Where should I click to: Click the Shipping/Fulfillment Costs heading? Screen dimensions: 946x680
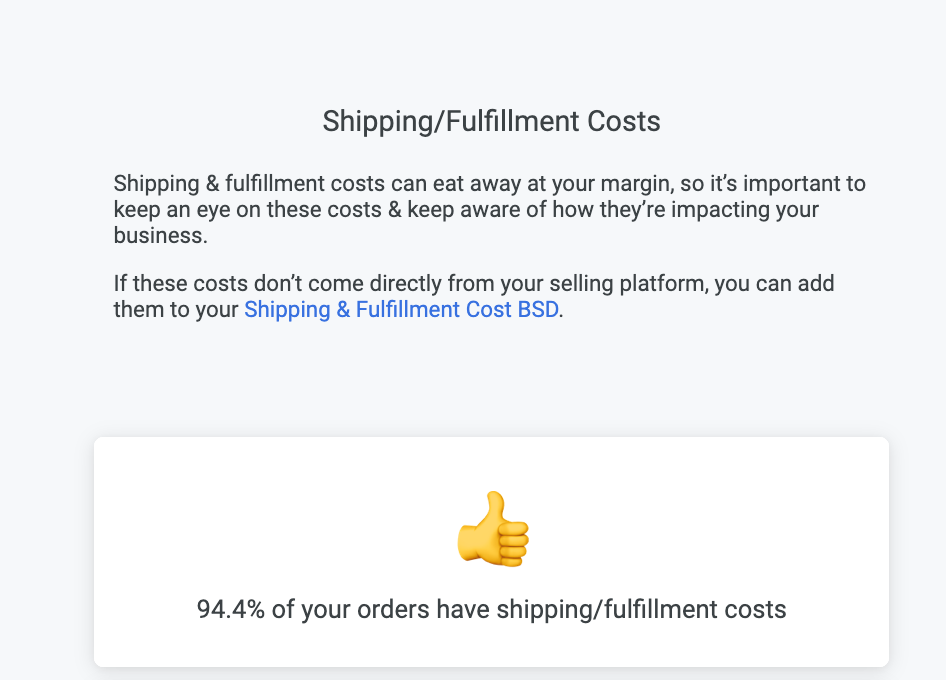pyautogui.click(x=491, y=122)
